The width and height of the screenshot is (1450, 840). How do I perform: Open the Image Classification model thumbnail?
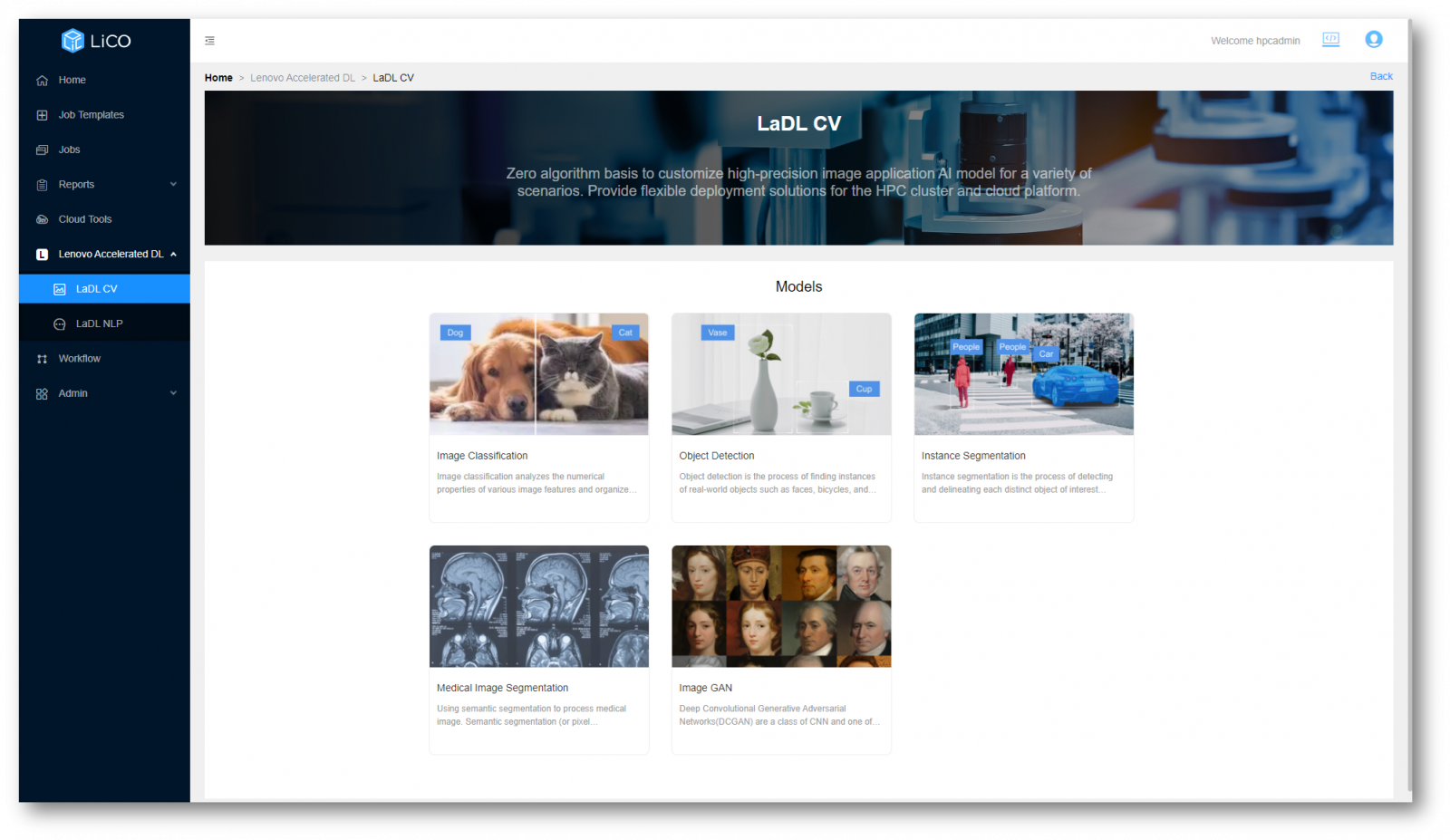click(x=538, y=374)
